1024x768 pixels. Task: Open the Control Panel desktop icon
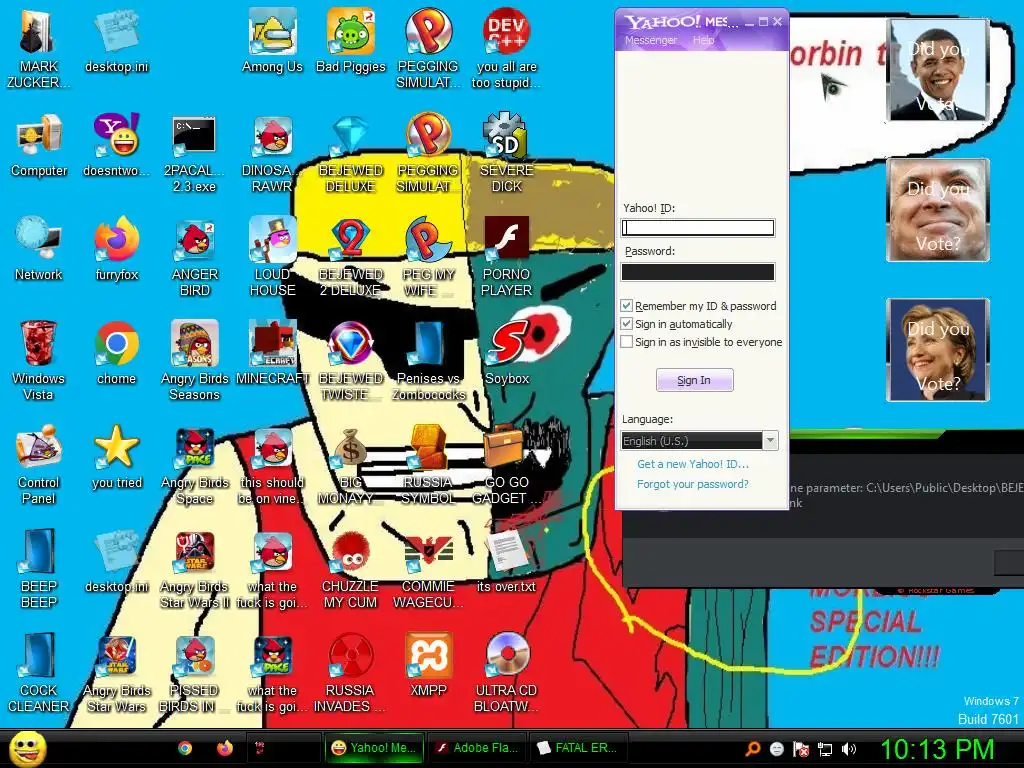[39, 464]
